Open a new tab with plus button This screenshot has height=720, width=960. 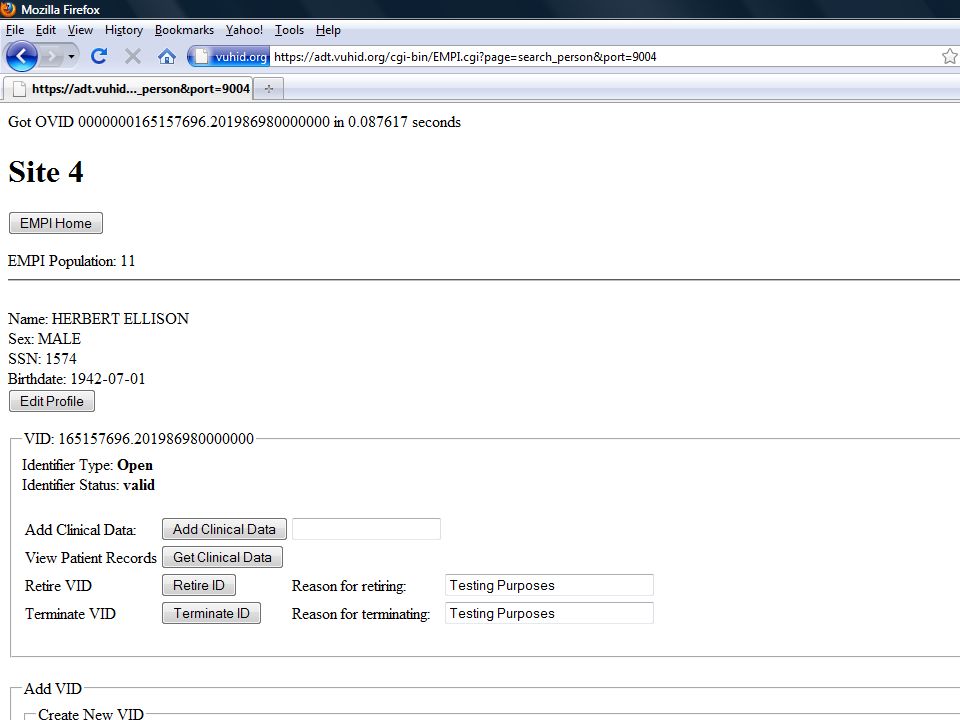point(268,89)
